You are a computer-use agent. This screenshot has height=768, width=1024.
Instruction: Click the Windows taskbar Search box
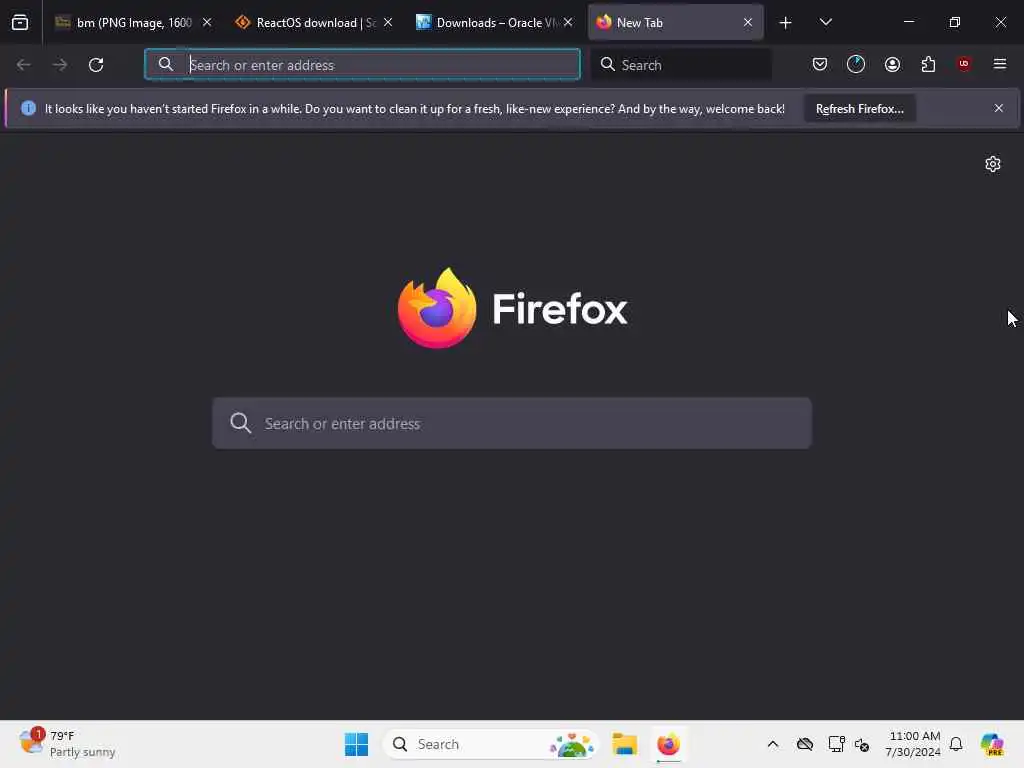click(490, 744)
